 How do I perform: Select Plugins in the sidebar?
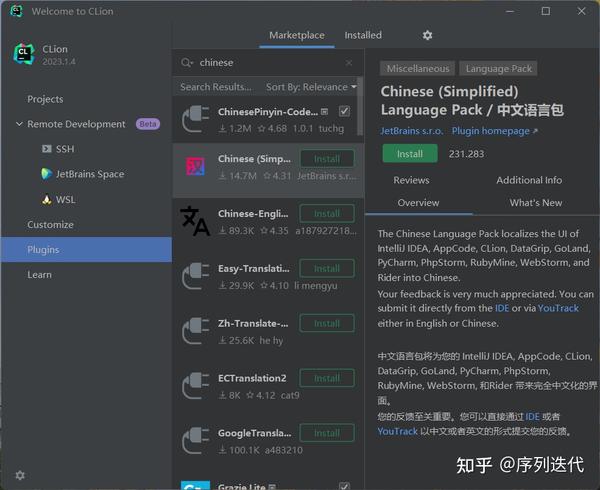coord(86,249)
